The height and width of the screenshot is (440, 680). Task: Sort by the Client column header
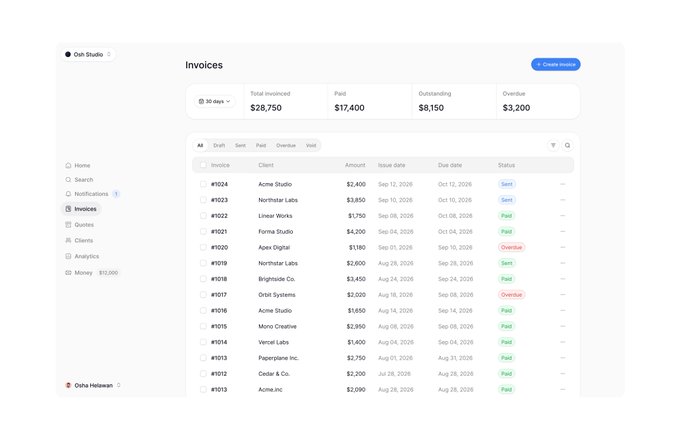(266, 165)
